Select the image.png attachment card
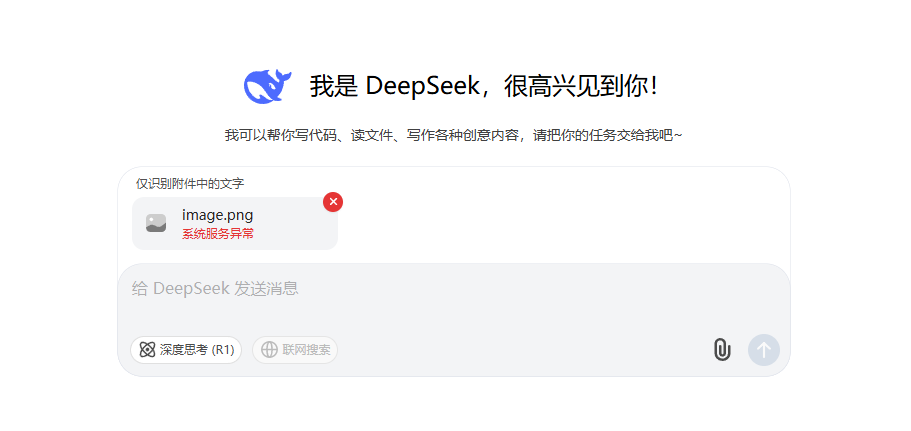 click(235, 224)
